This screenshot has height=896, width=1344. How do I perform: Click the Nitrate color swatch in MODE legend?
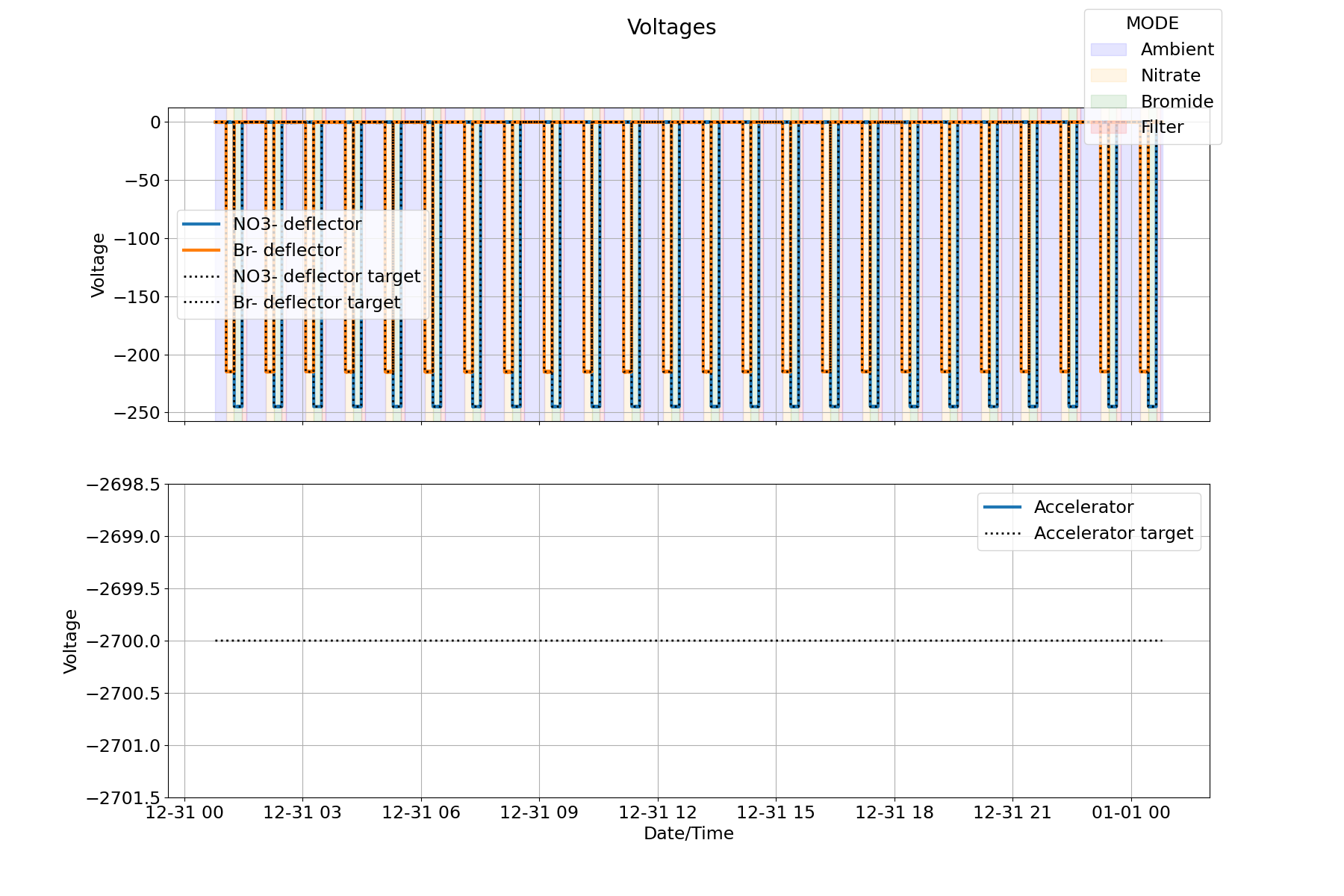click(1108, 75)
